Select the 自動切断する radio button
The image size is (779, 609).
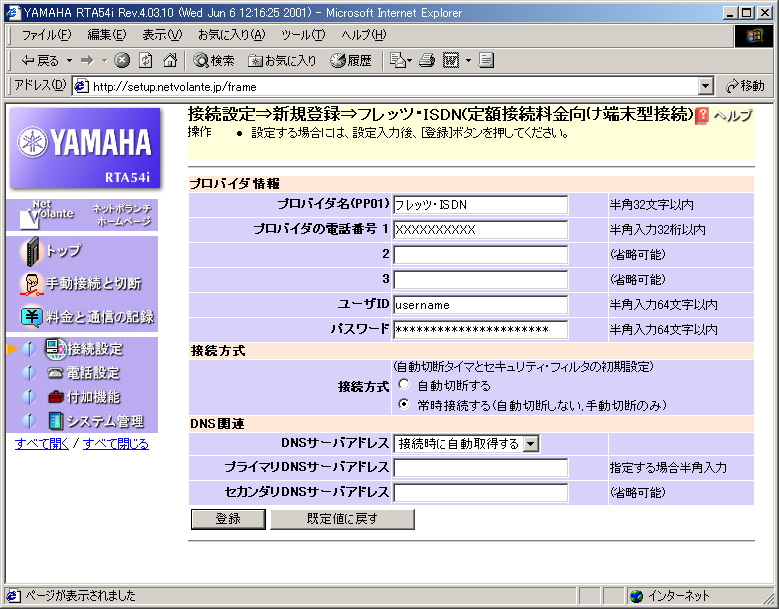pyautogui.click(x=404, y=385)
